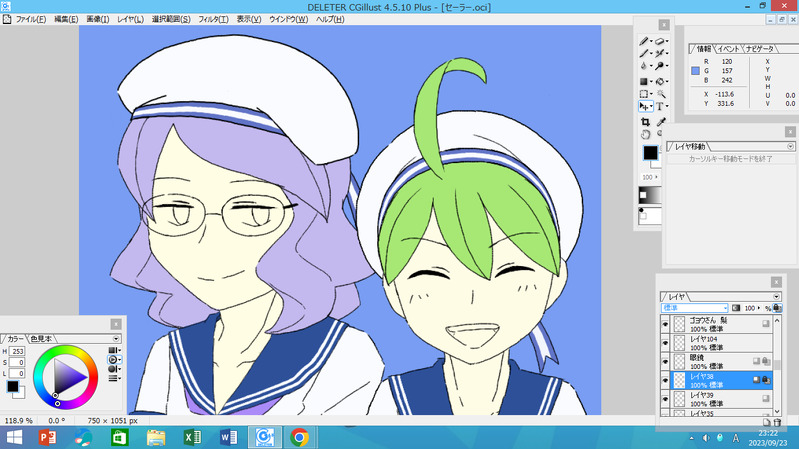Close the Color panel
Screen dimensions: 799x449
click(x=116, y=324)
